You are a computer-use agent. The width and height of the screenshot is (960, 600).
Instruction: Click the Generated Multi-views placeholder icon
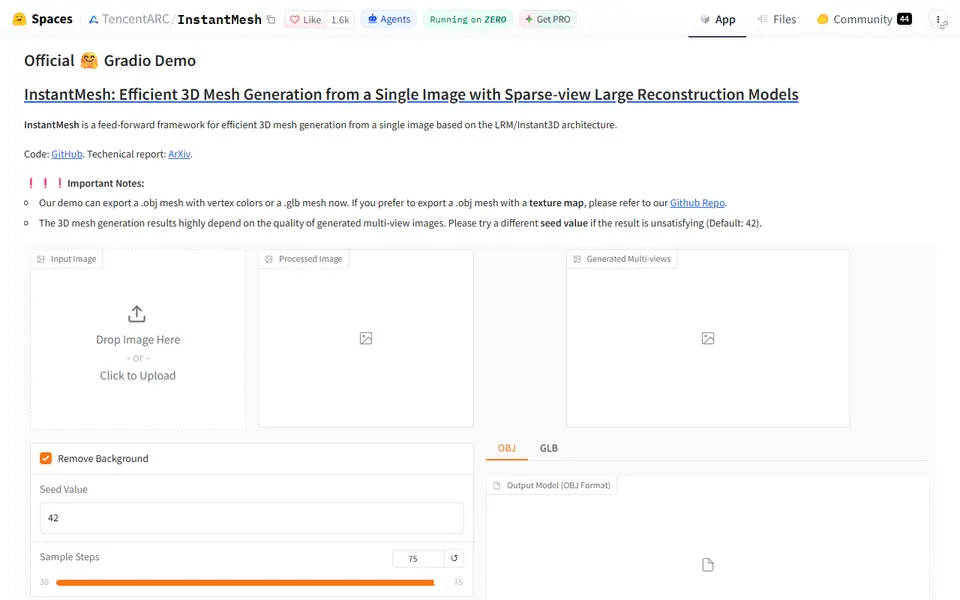(x=708, y=338)
